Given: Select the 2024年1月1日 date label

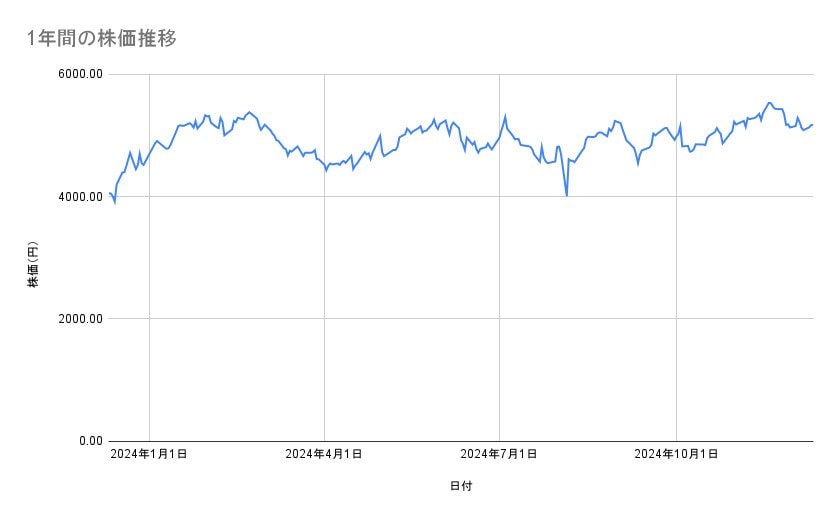Looking at the screenshot, I should [149, 454].
